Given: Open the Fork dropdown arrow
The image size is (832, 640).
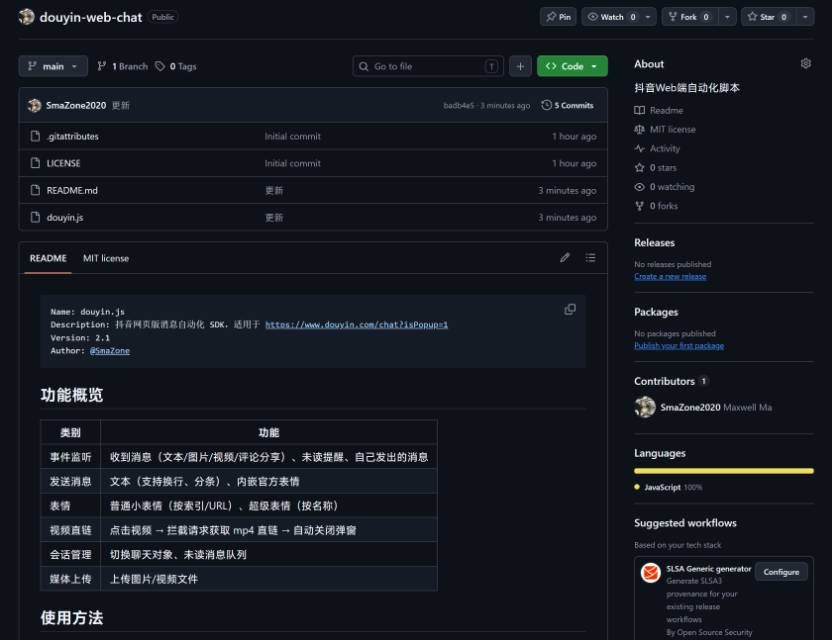Looking at the screenshot, I should point(727,17).
